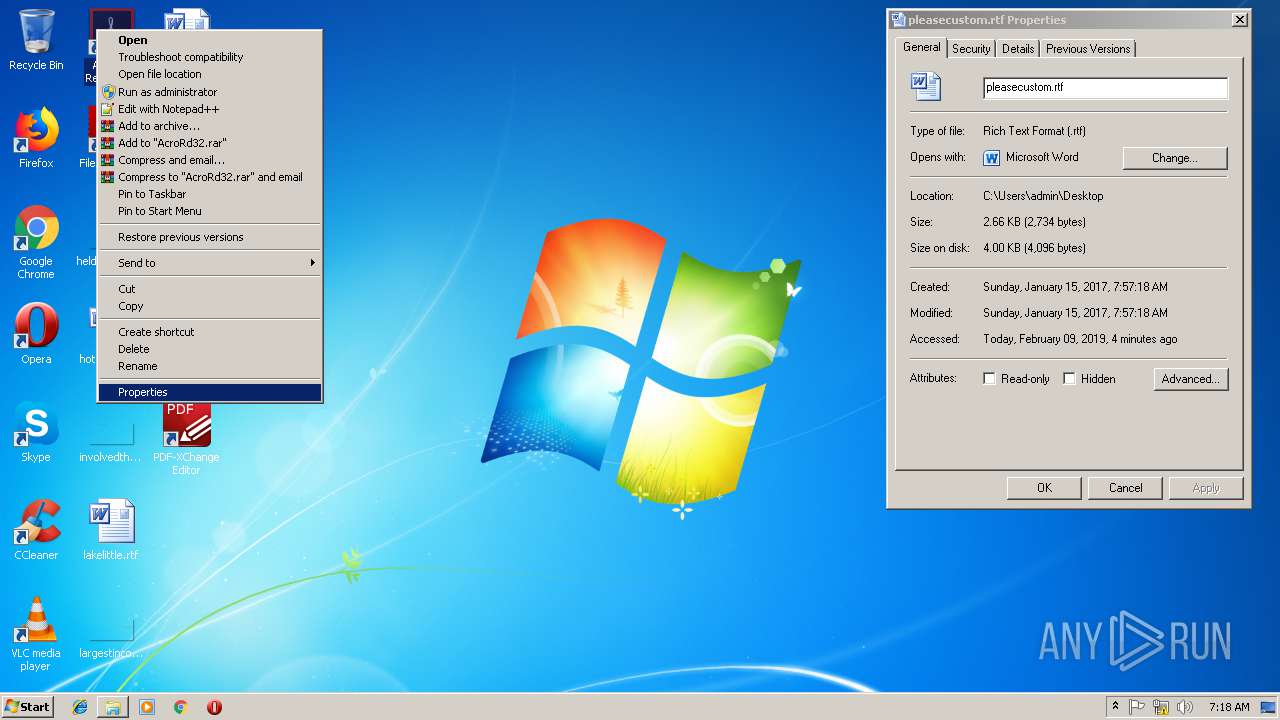Click the Opera taskbar icon

point(214,707)
